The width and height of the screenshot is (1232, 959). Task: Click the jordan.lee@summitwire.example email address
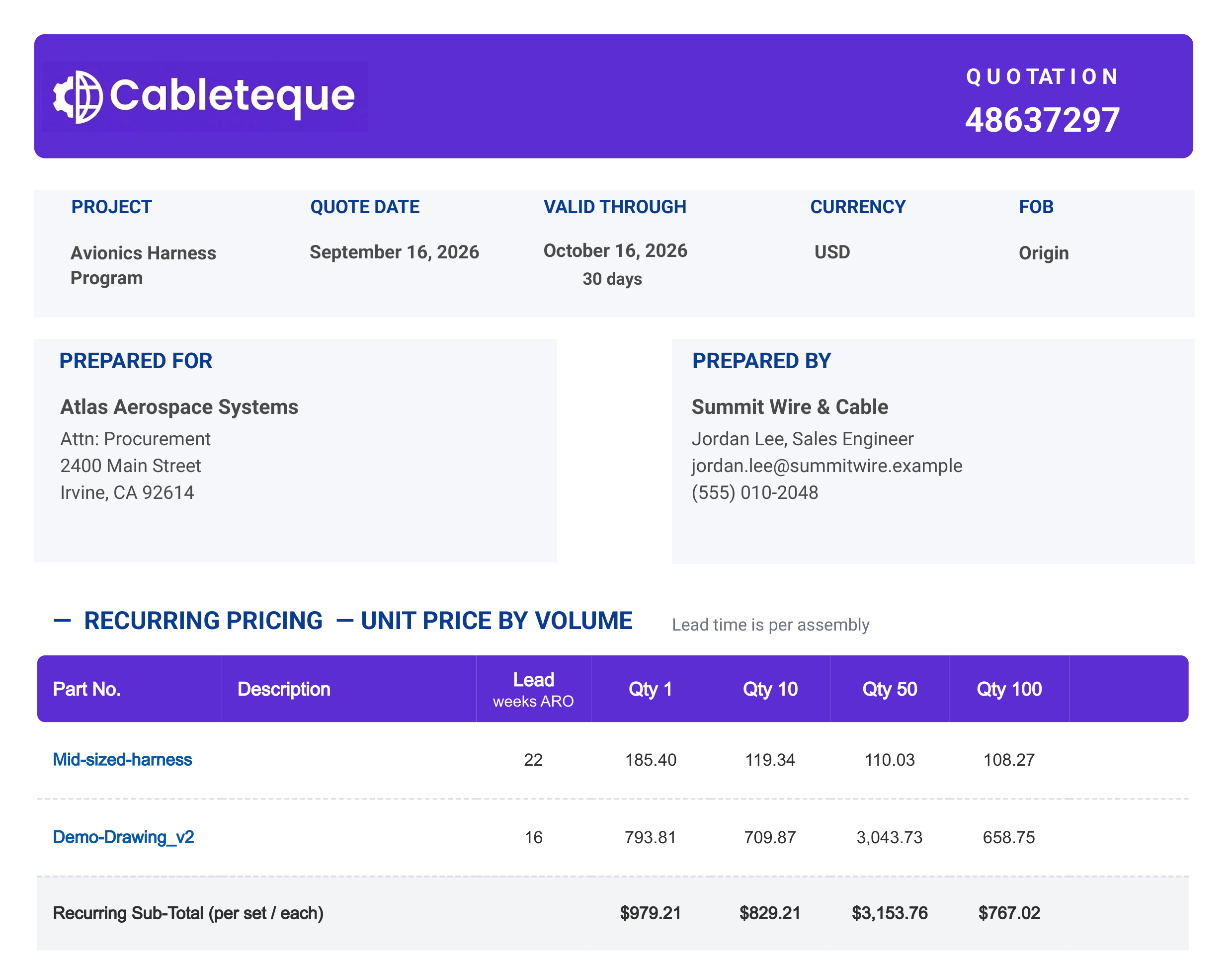827,466
